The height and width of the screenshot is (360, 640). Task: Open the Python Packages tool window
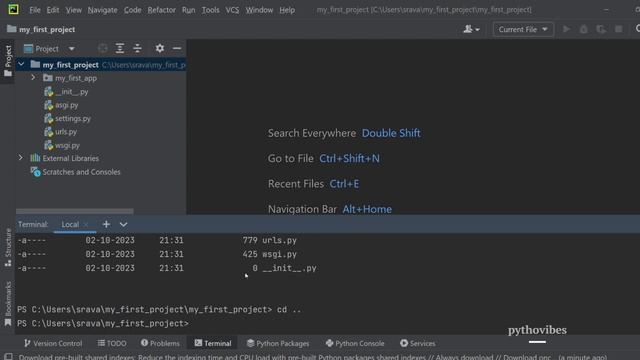(278, 343)
